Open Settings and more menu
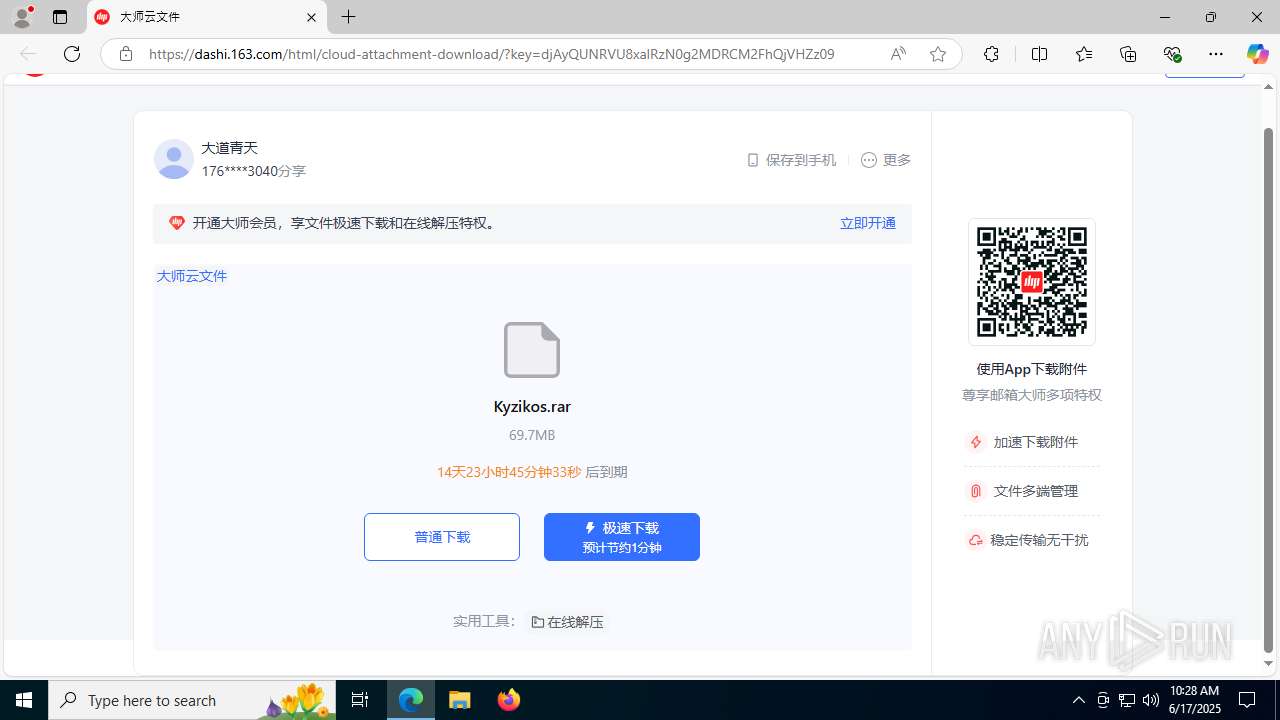The width and height of the screenshot is (1280, 720). click(1216, 54)
